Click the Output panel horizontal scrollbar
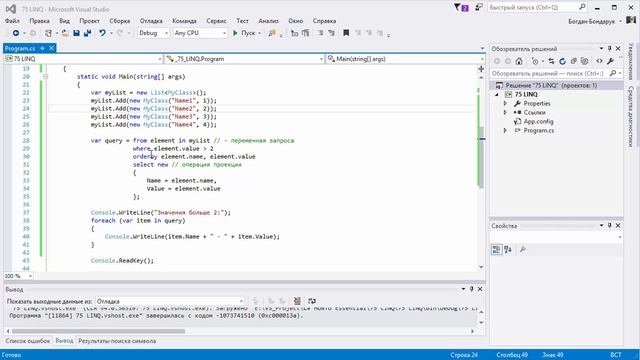The width and height of the screenshot is (640, 360). tap(98, 331)
